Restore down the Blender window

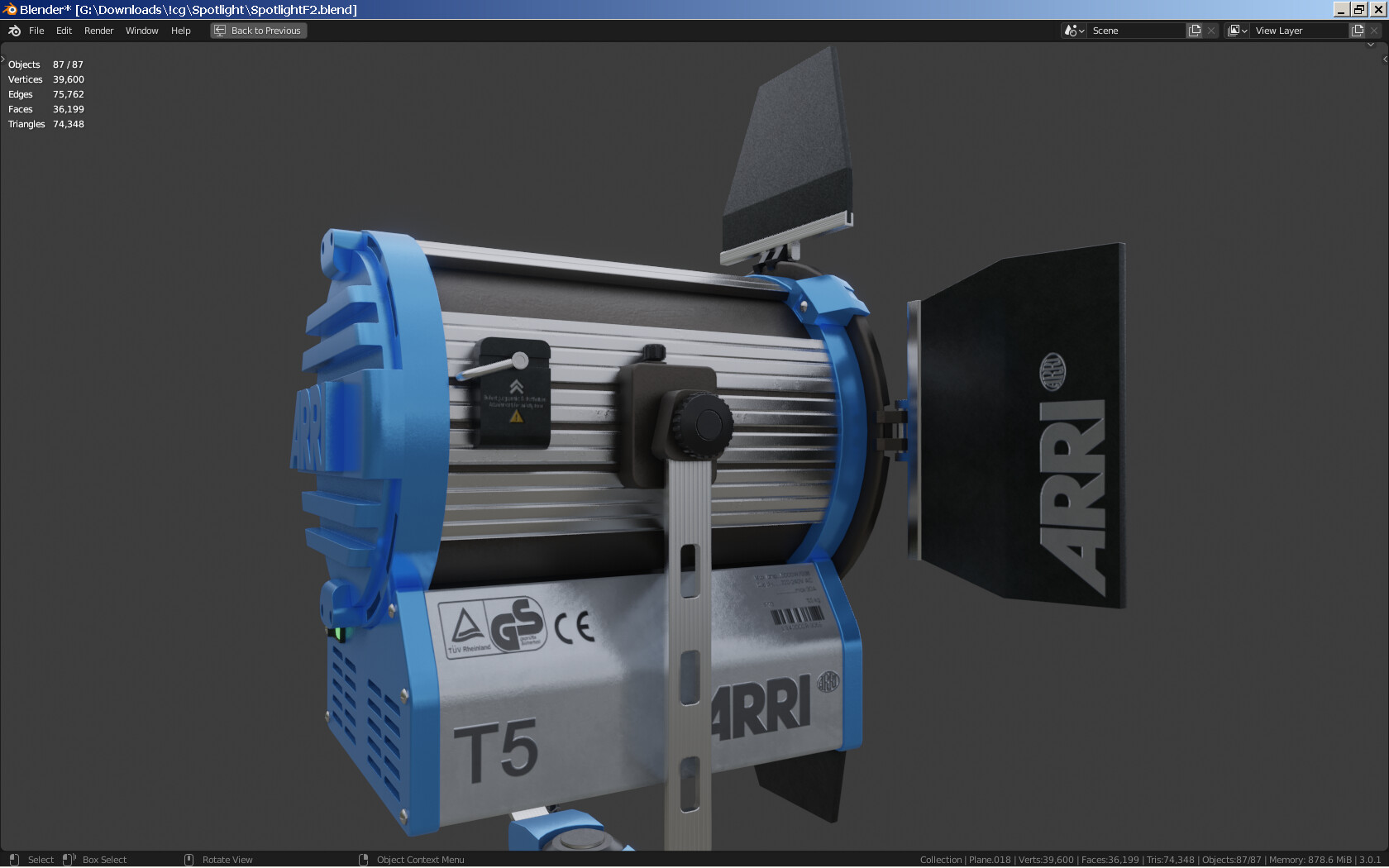[x=1359, y=9]
